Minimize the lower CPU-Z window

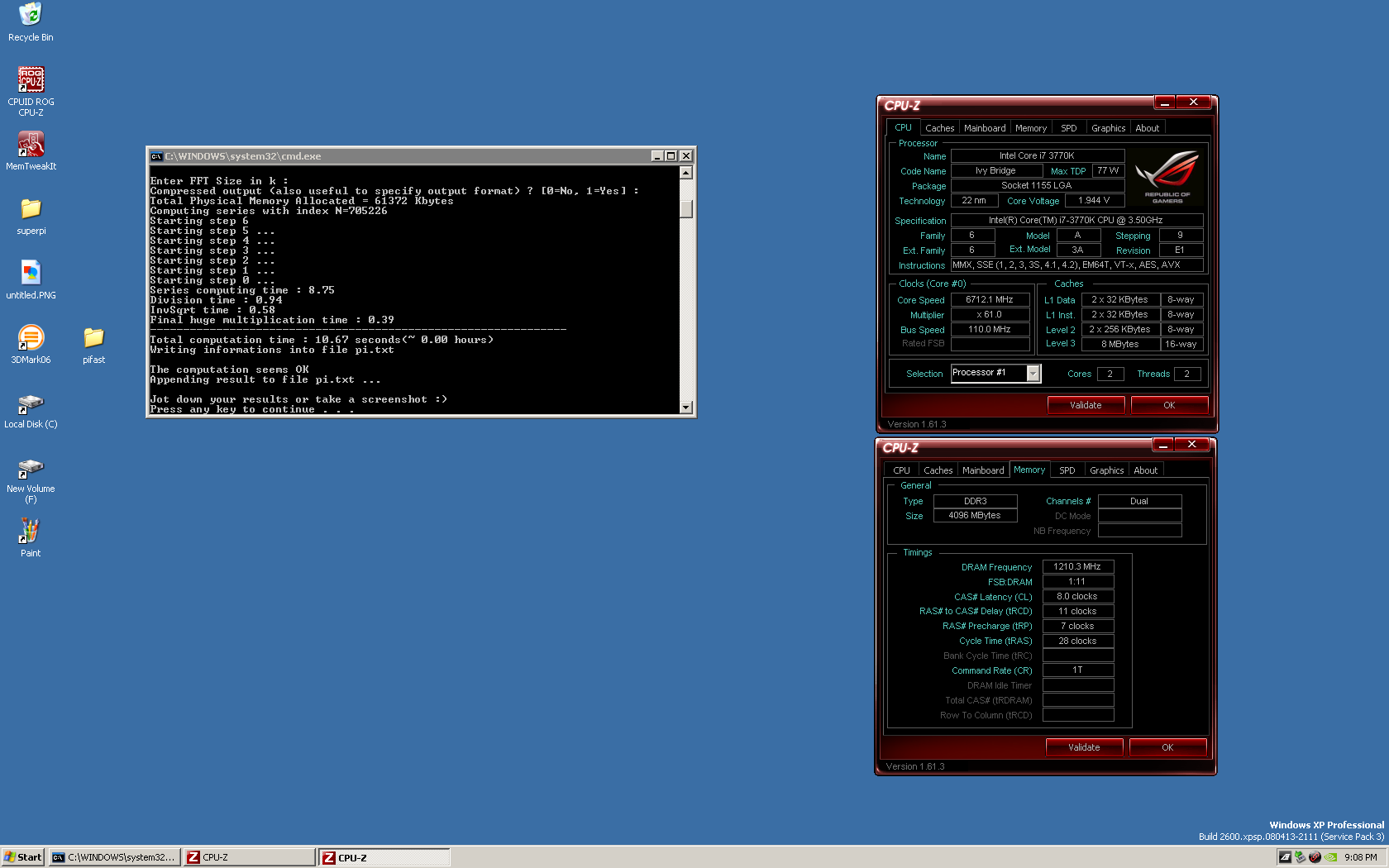[x=1163, y=445]
